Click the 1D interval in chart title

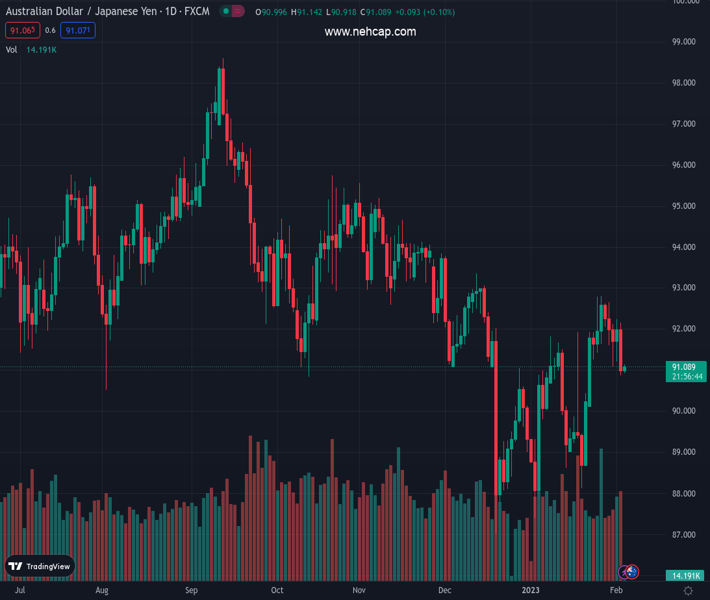[x=169, y=12]
